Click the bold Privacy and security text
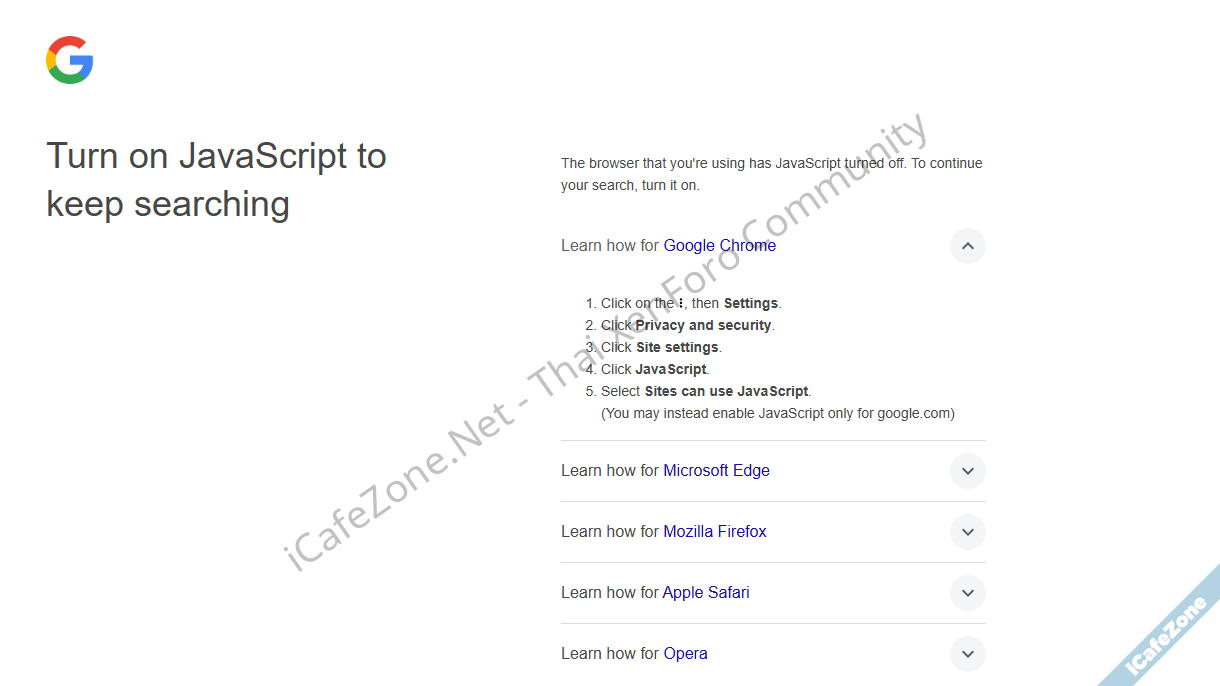Viewport: 1220px width, 686px height. (703, 325)
